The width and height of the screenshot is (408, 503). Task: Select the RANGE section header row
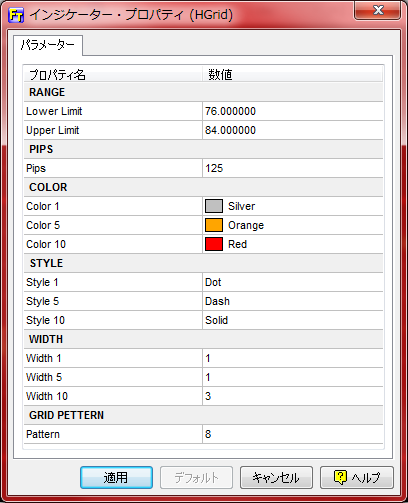tap(203, 92)
